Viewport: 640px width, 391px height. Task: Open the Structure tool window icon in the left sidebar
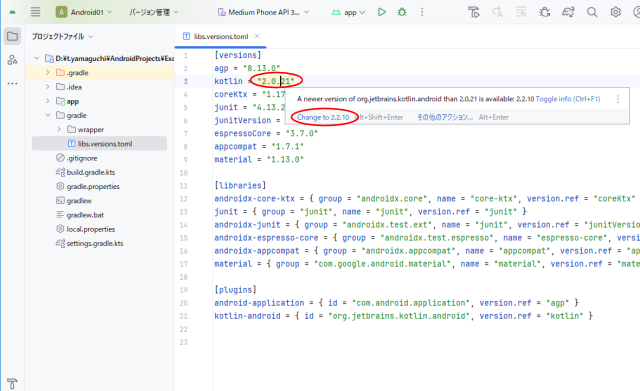pyautogui.click(x=13, y=60)
